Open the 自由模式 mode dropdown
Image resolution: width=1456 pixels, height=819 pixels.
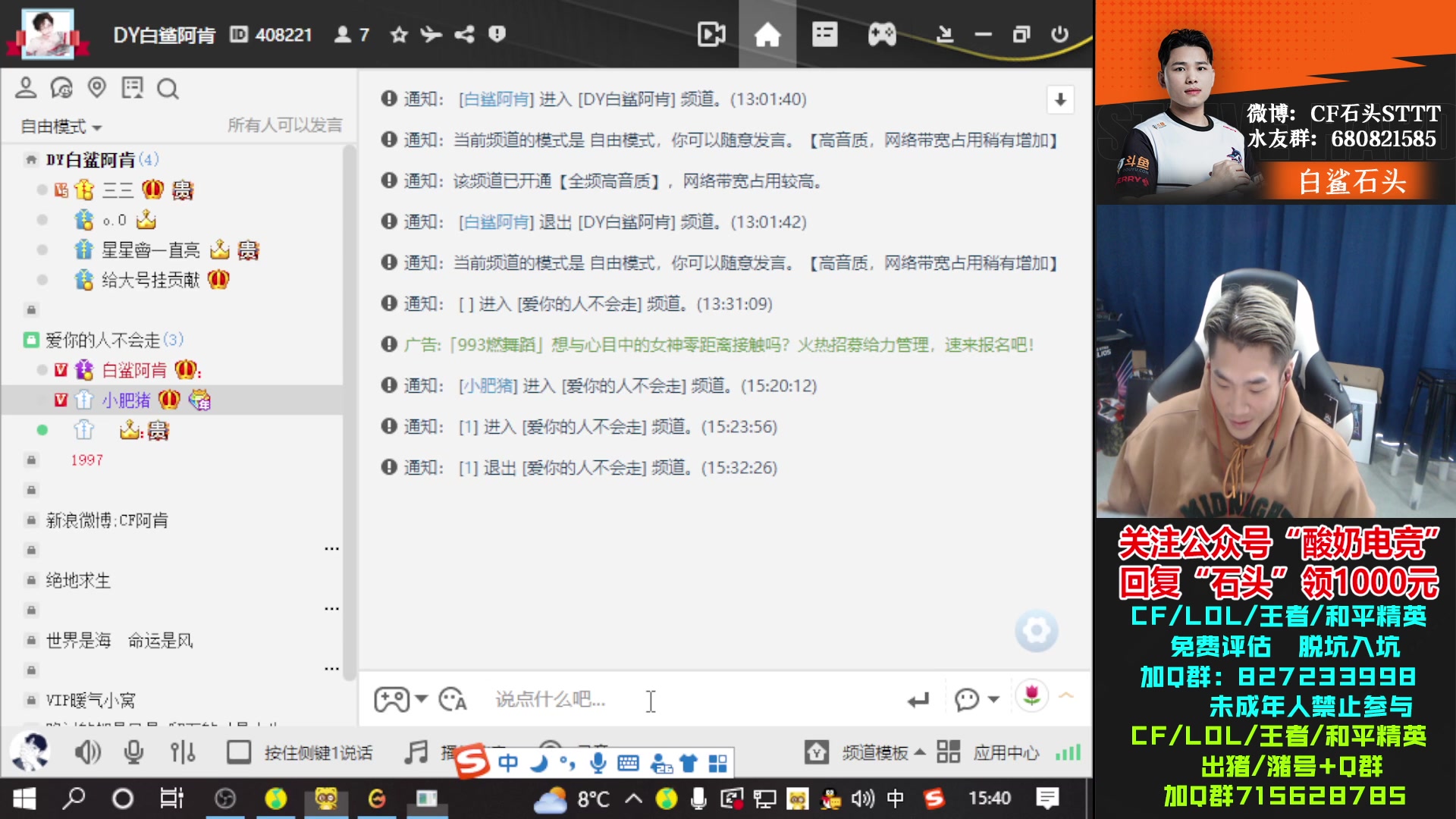(61, 127)
